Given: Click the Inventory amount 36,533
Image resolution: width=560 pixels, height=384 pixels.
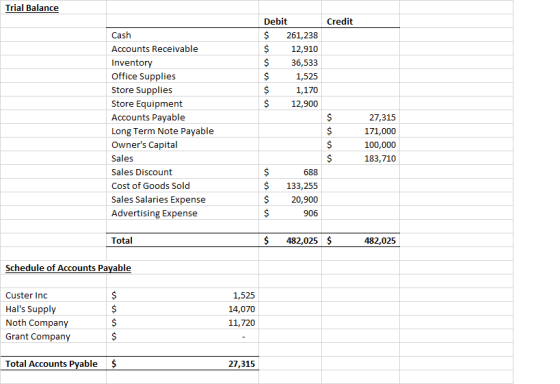Looking at the screenshot, I should (304, 63).
